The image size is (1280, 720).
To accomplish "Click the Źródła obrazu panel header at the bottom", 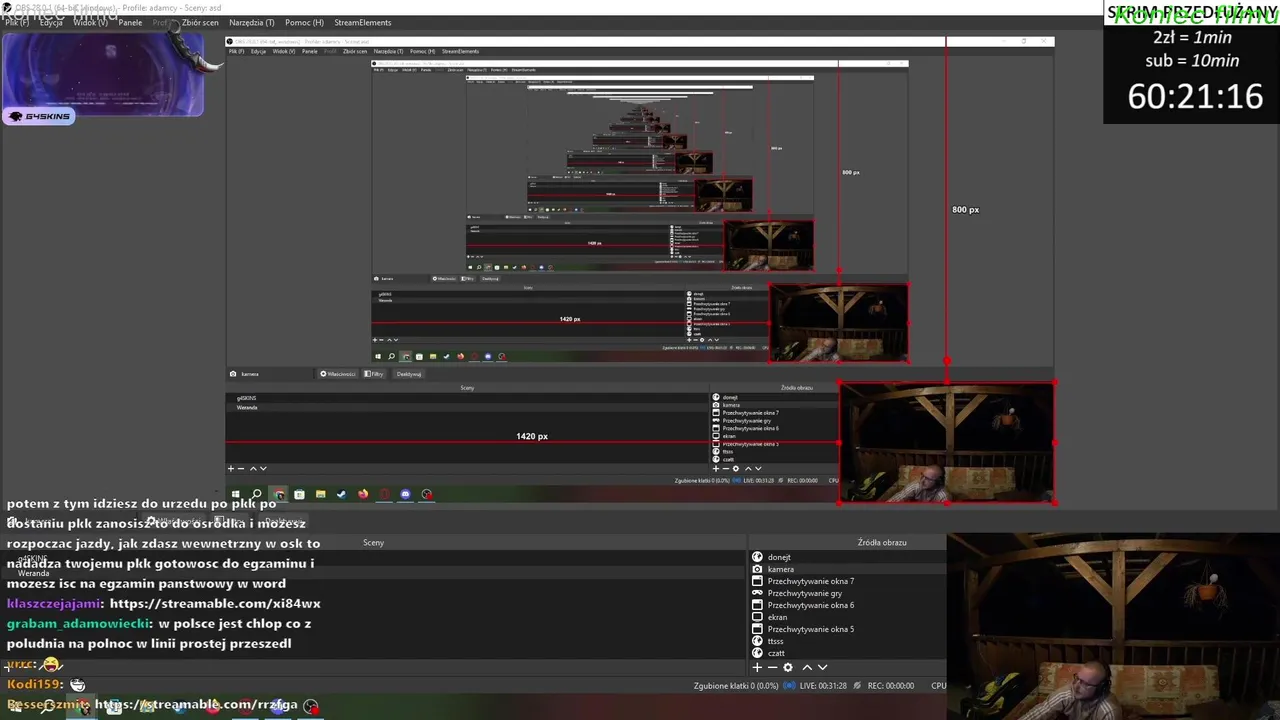I will coord(882,542).
